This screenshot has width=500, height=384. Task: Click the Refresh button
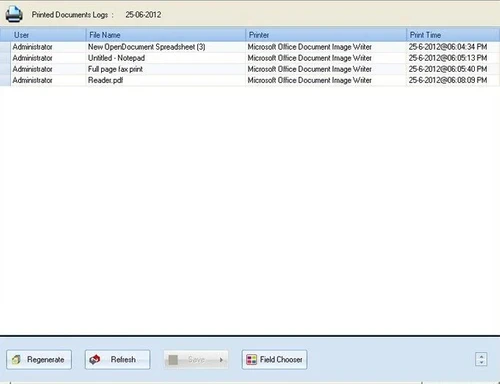117,359
